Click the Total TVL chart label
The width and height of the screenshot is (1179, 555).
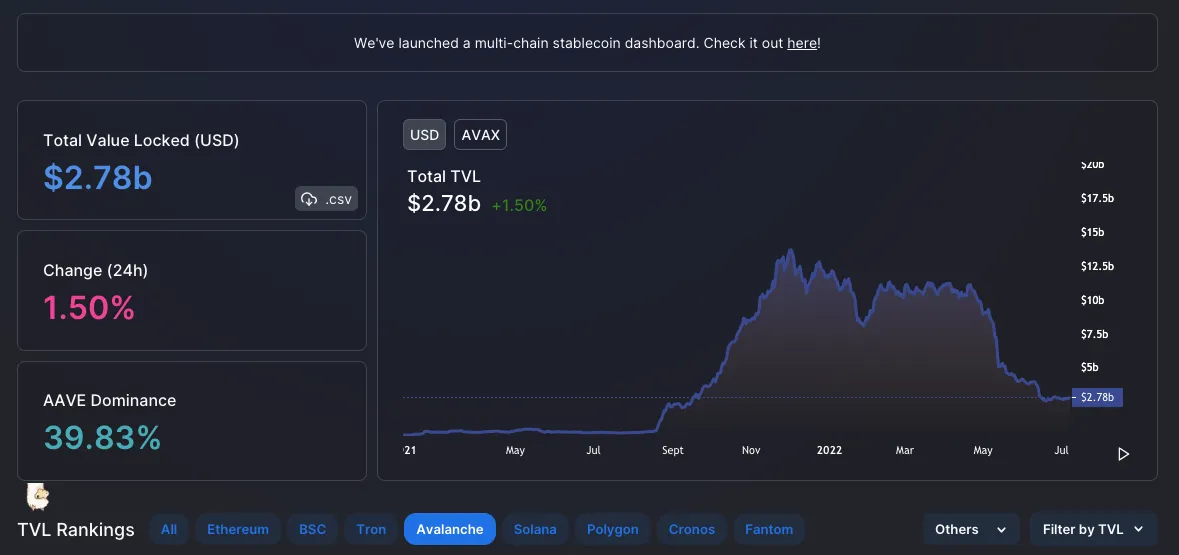pyautogui.click(x=444, y=176)
